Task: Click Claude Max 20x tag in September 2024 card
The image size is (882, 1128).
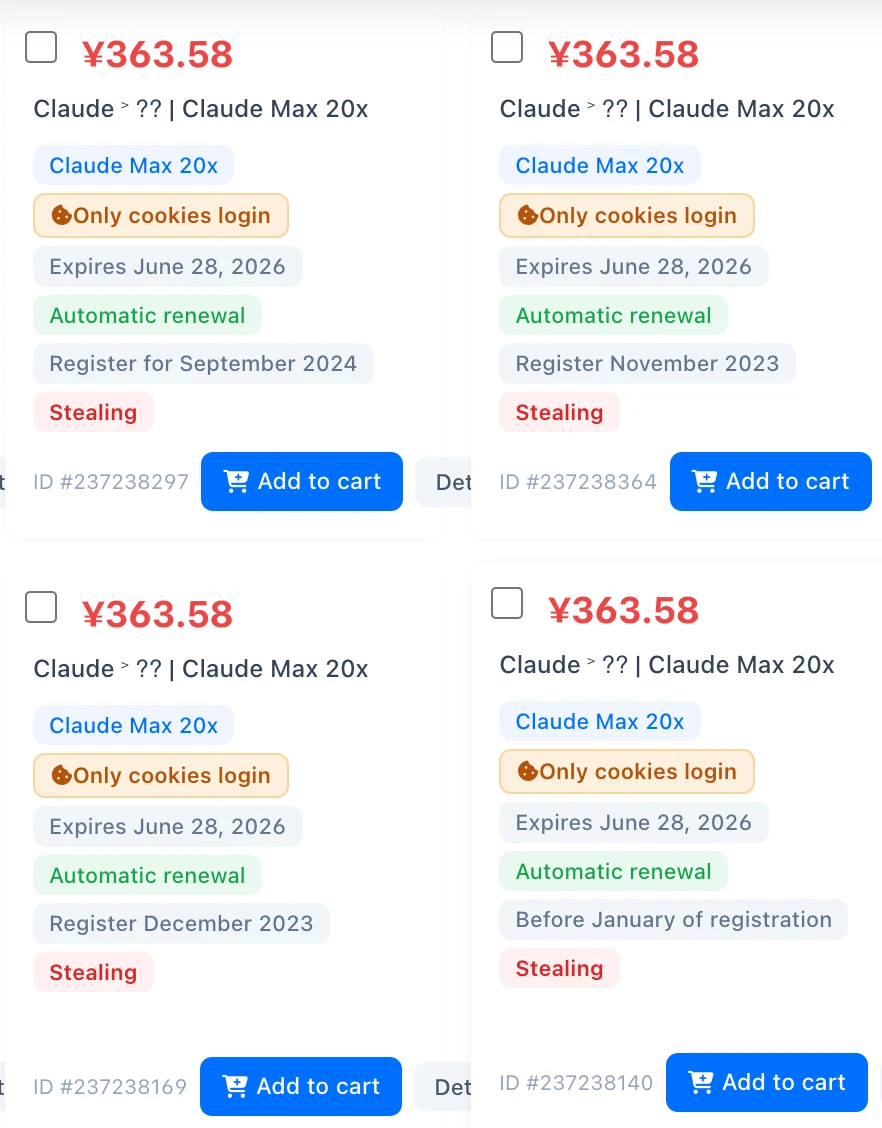Action: tap(134, 165)
